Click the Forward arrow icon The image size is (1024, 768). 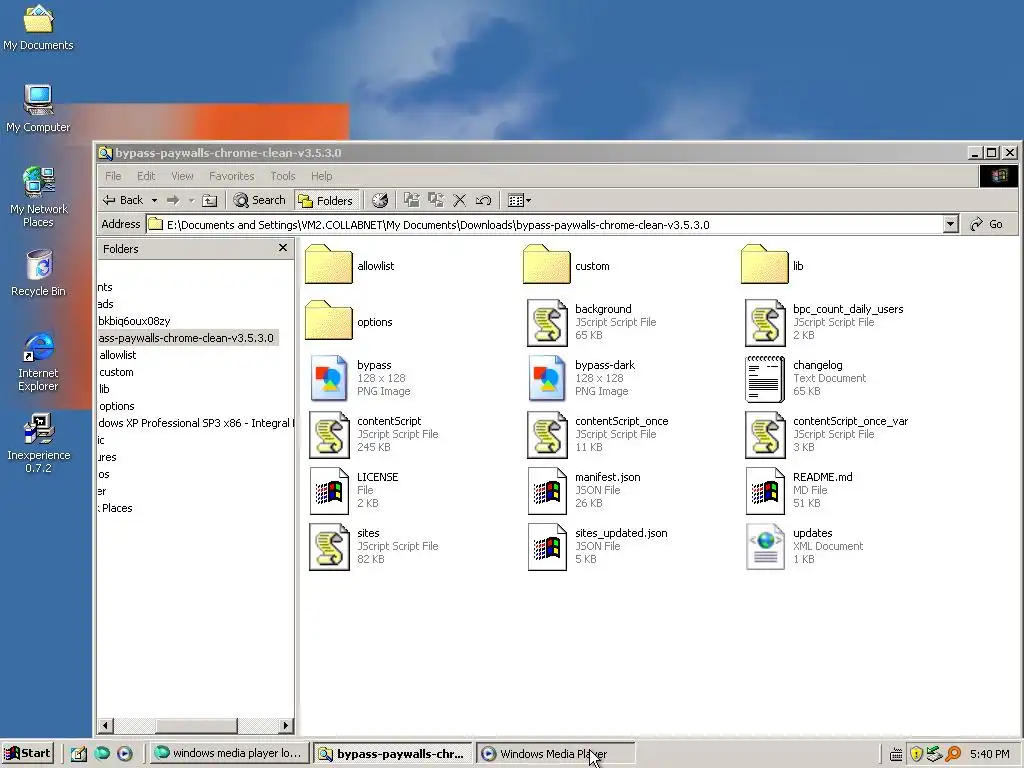(173, 200)
